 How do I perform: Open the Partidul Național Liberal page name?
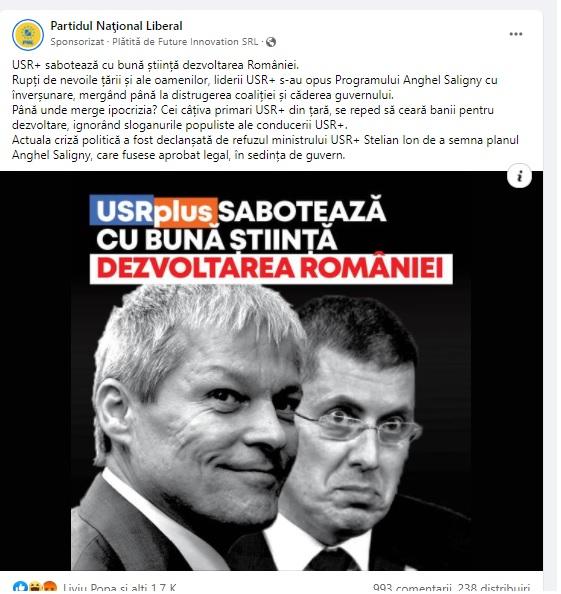[117, 26]
